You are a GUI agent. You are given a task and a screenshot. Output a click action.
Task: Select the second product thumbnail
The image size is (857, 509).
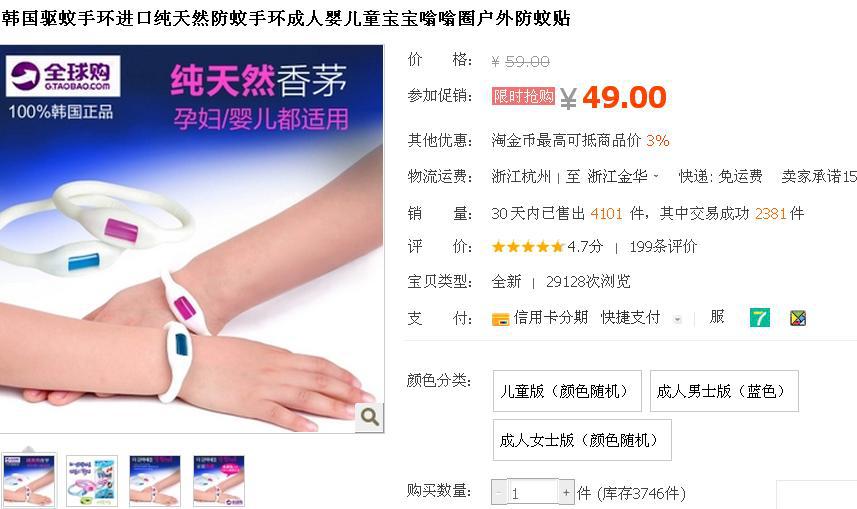pyautogui.click(x=92, y=481)
